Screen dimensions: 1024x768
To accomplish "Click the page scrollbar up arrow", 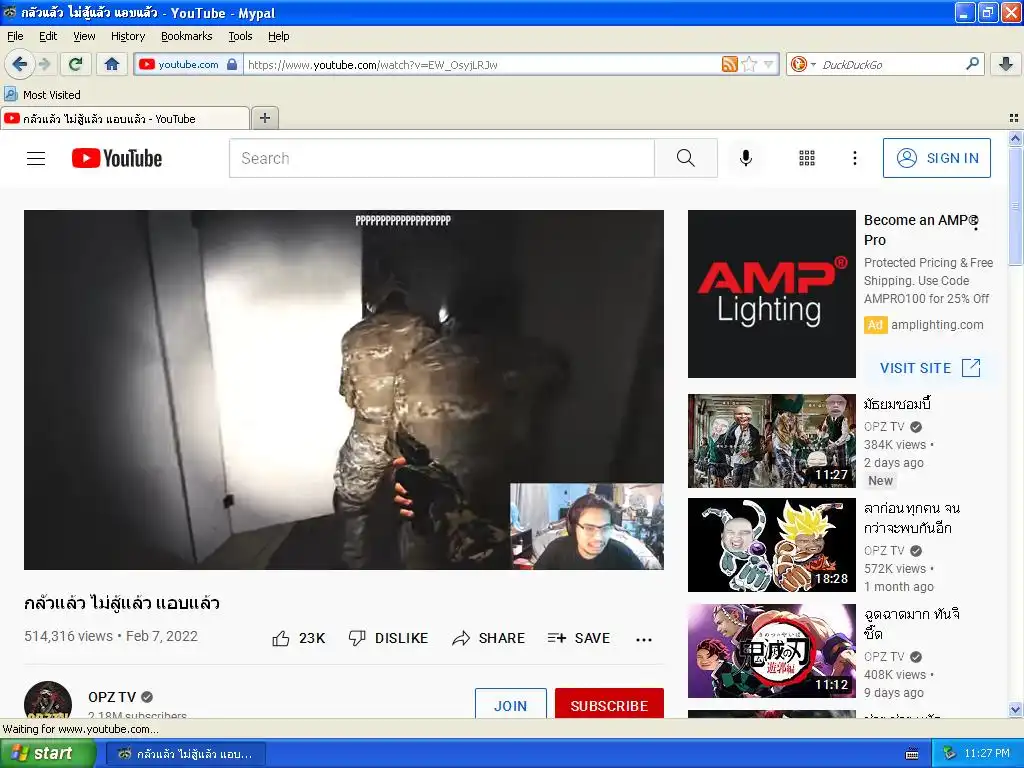I will point(1015,138).
